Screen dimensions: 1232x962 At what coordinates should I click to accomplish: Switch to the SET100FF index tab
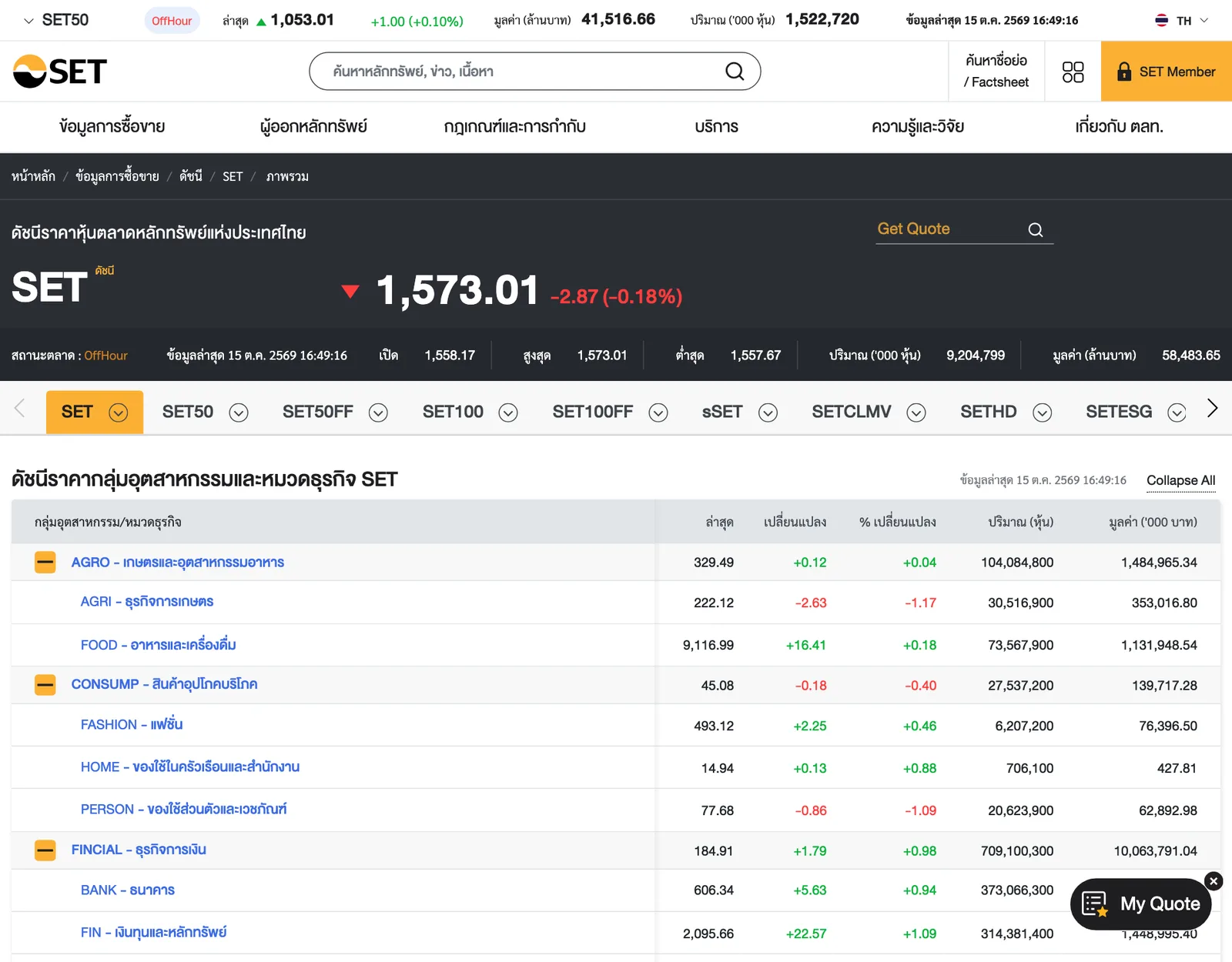pos(592,412)
